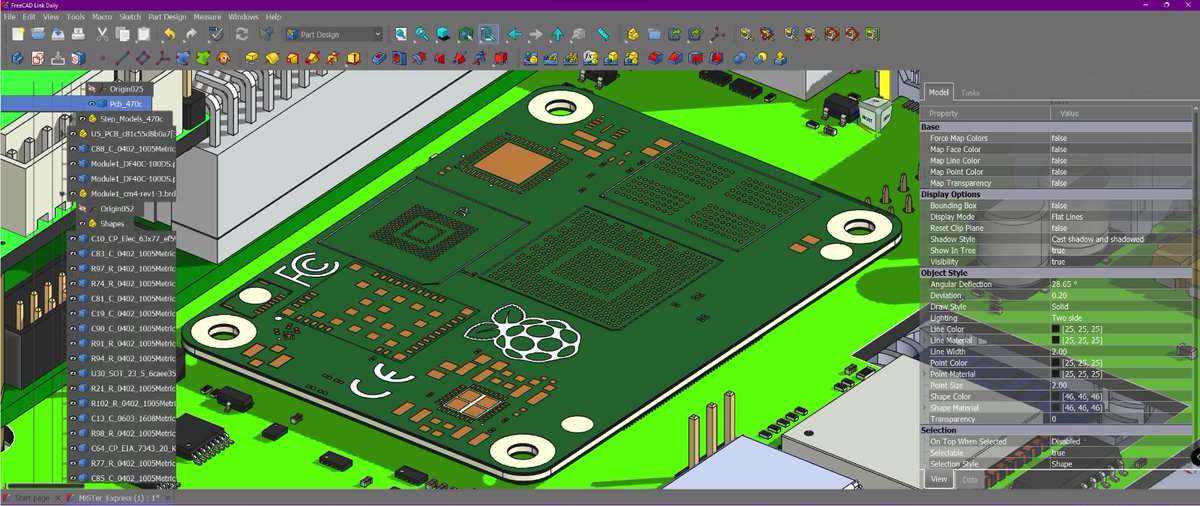Toggle visibility eye of R97_R_0402 item
Viewport: 1200px width, 506px height.
click(x=72, y=269)
